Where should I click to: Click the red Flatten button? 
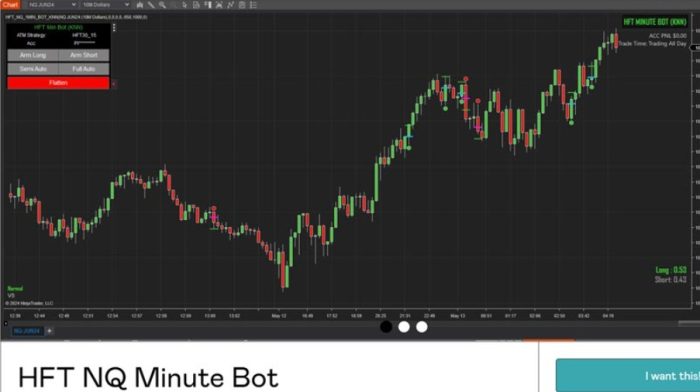pyautogui.click(x=58, y=83)
